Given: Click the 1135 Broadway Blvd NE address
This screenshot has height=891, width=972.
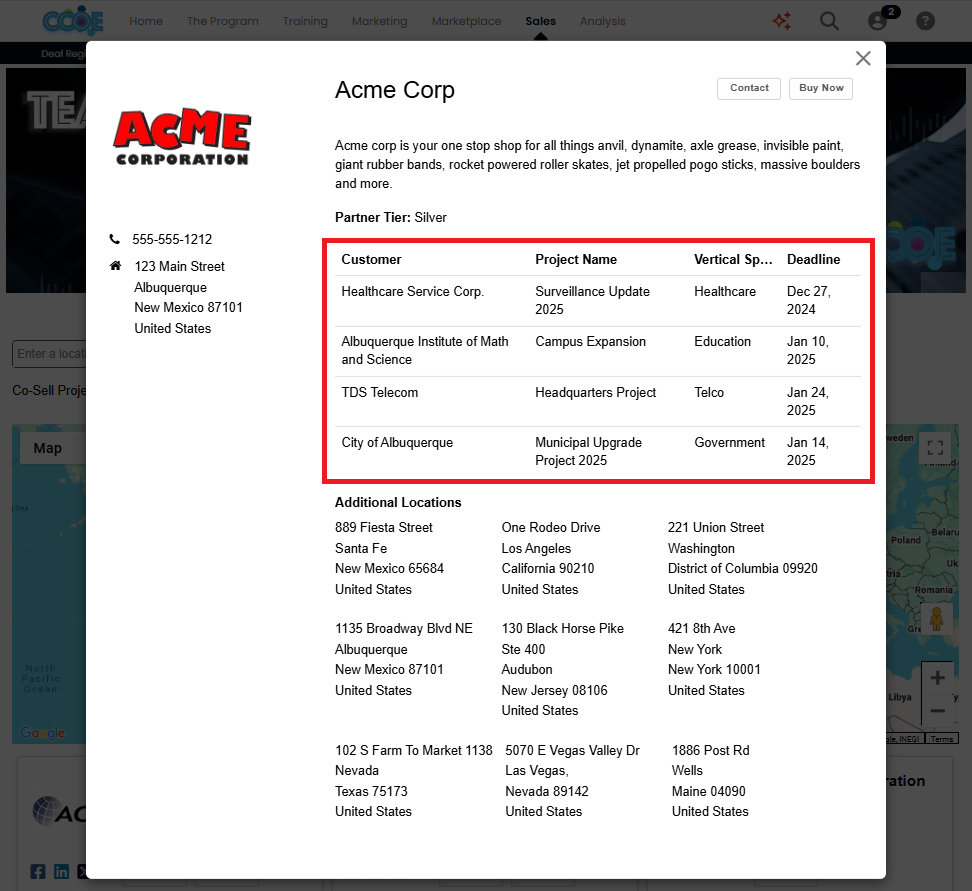Looking at the screenshot, I should (404, 659).
